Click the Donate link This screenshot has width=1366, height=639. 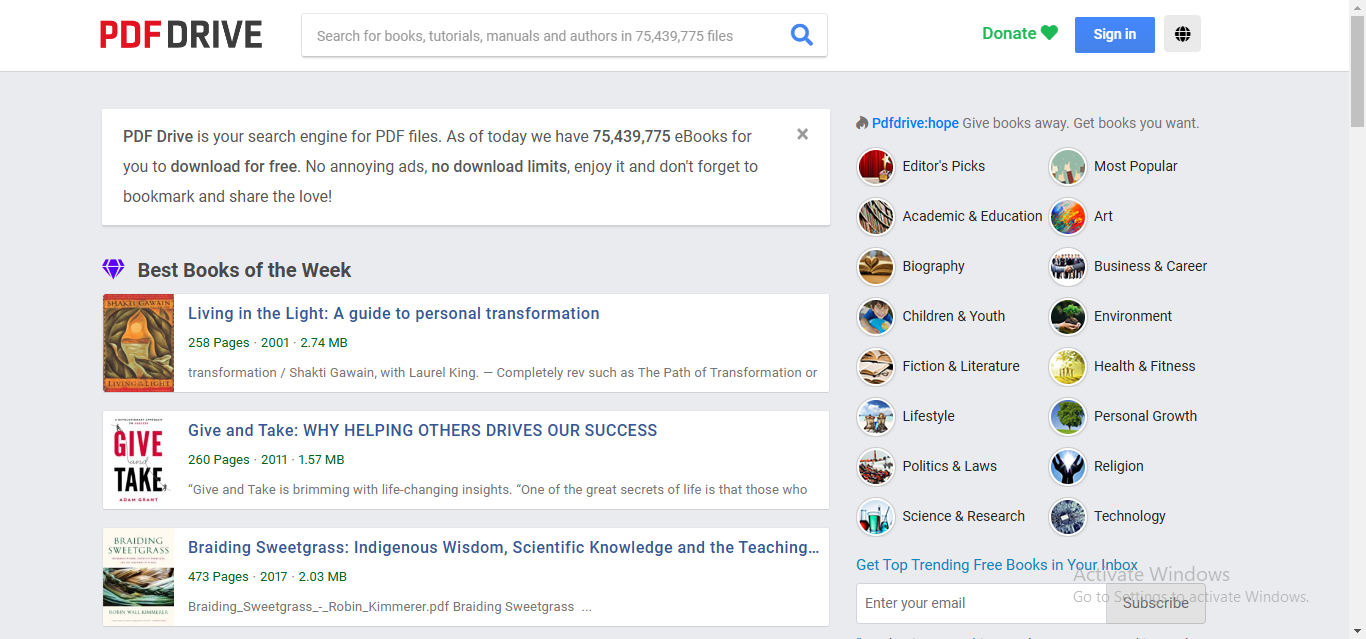(x=1019, y=33)
